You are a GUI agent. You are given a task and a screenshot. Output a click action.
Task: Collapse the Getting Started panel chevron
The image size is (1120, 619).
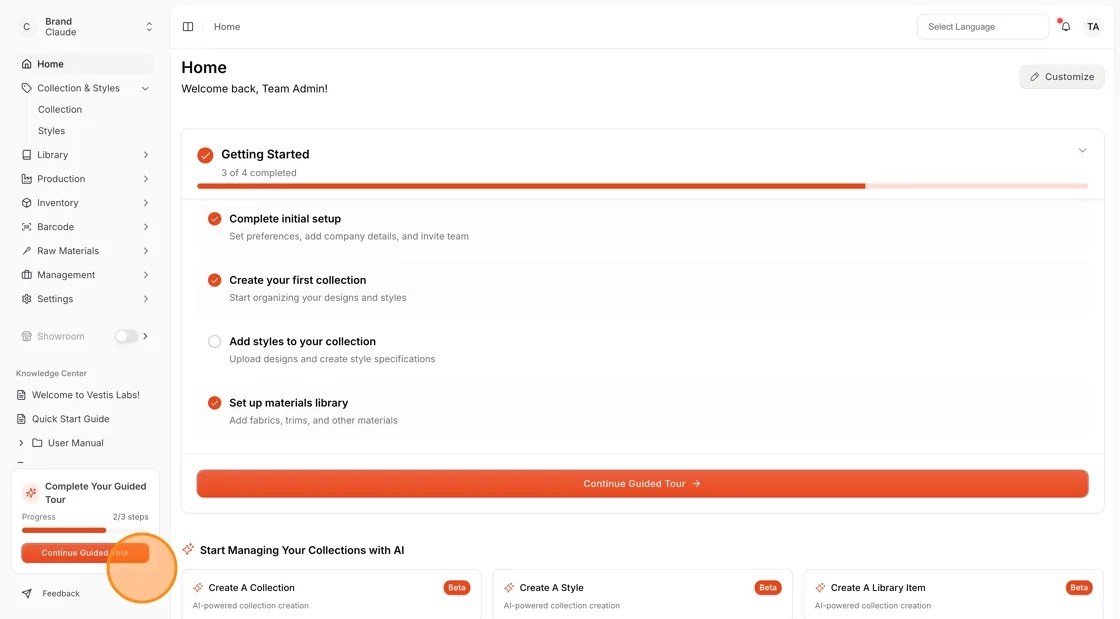[1082, 150]
